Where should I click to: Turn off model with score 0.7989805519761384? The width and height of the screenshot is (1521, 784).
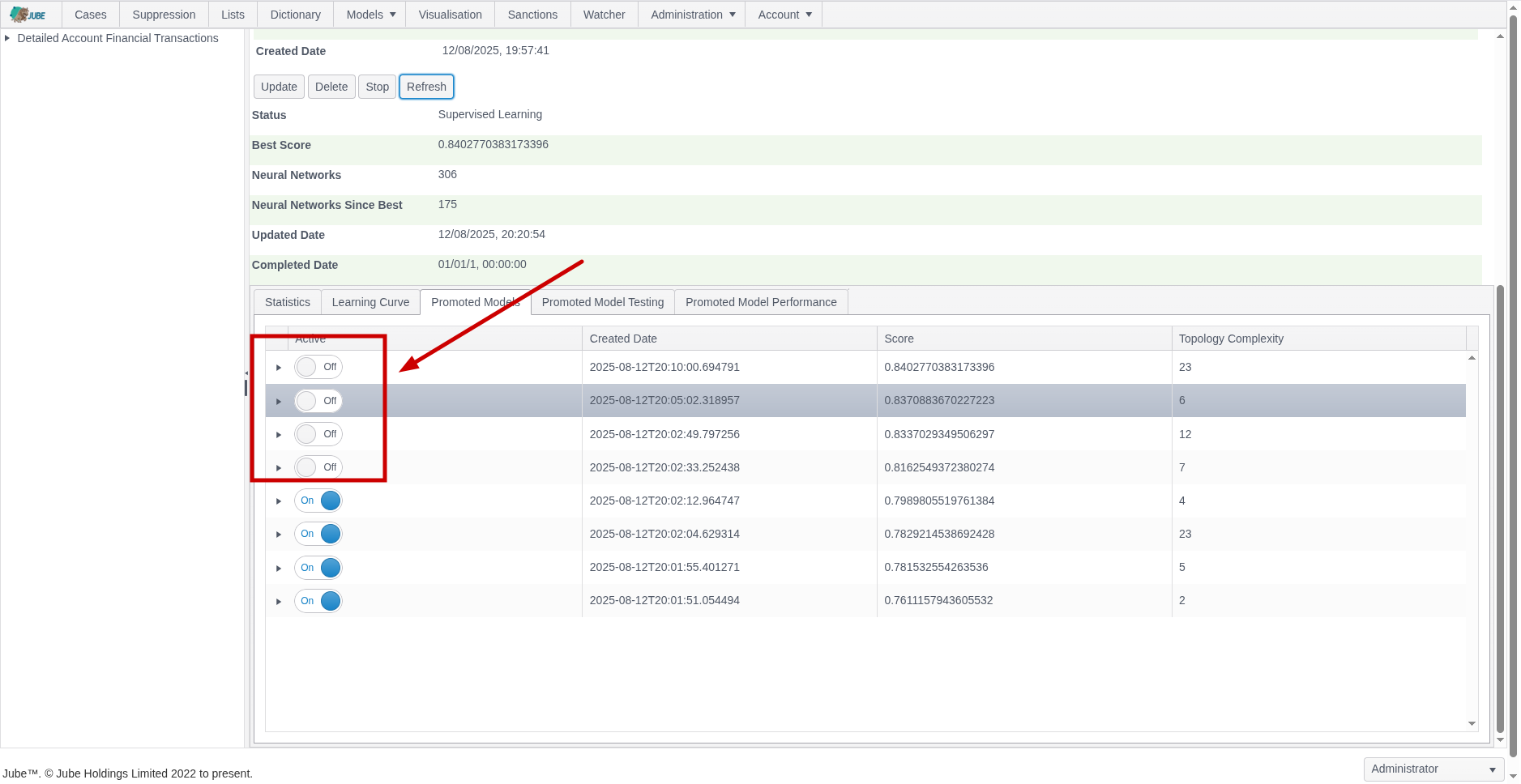(x=318, y=501)
